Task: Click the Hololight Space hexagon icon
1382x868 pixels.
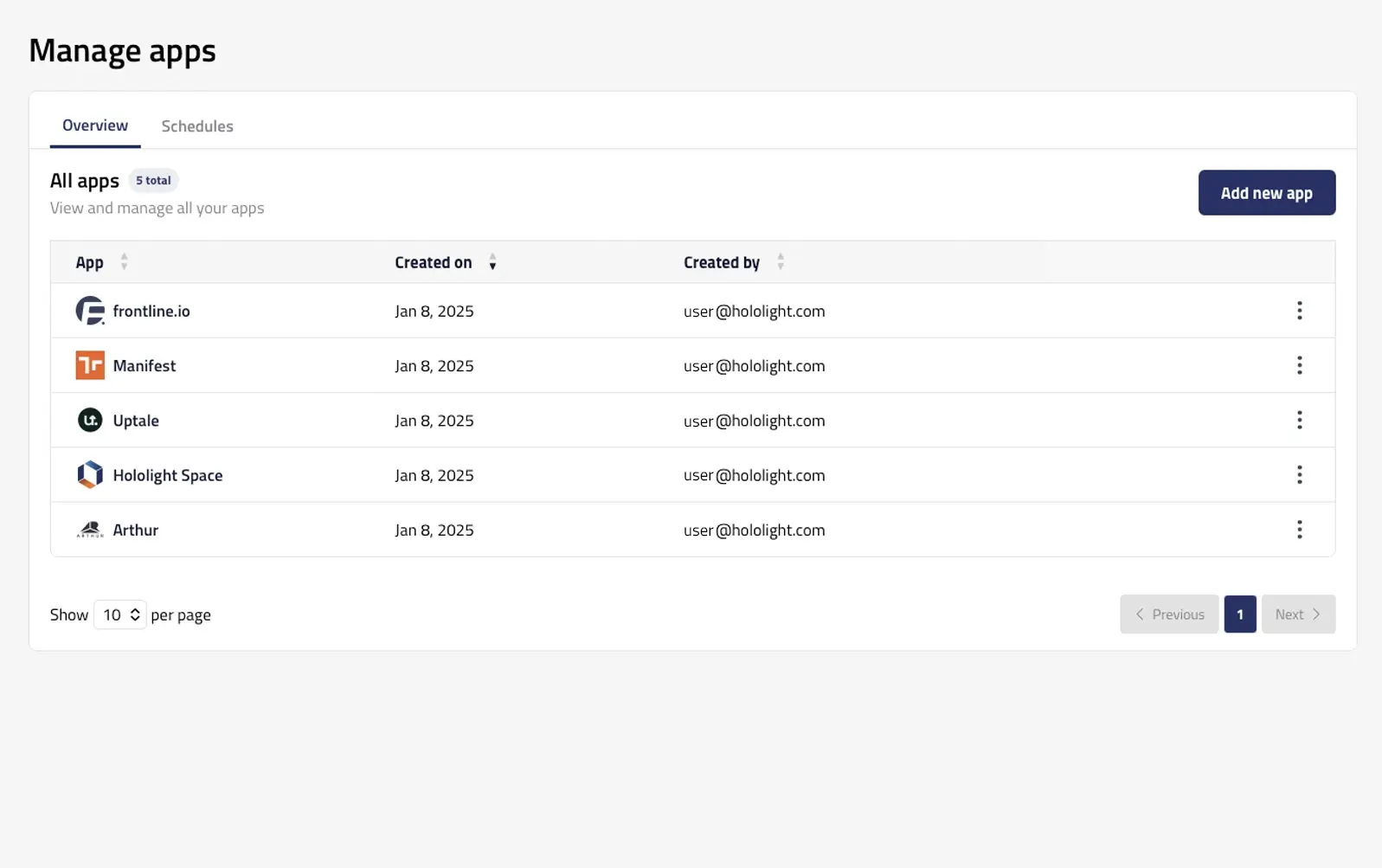Action: [x=90, y=474]
